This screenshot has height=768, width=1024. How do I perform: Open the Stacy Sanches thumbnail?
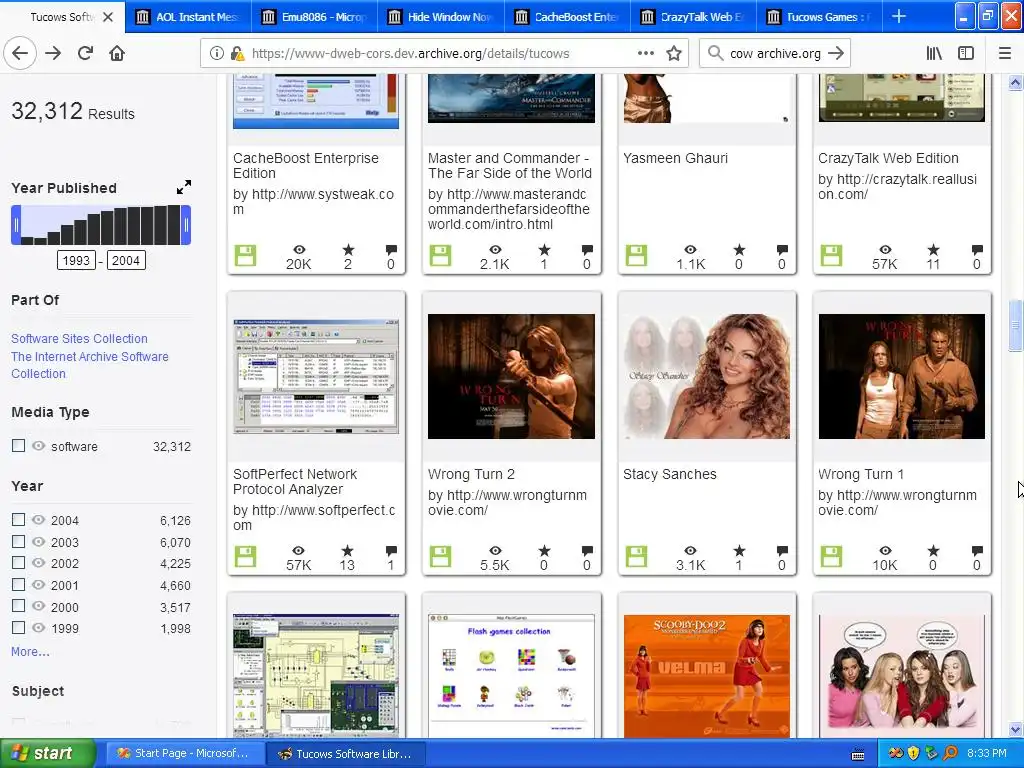coord(707,377)
